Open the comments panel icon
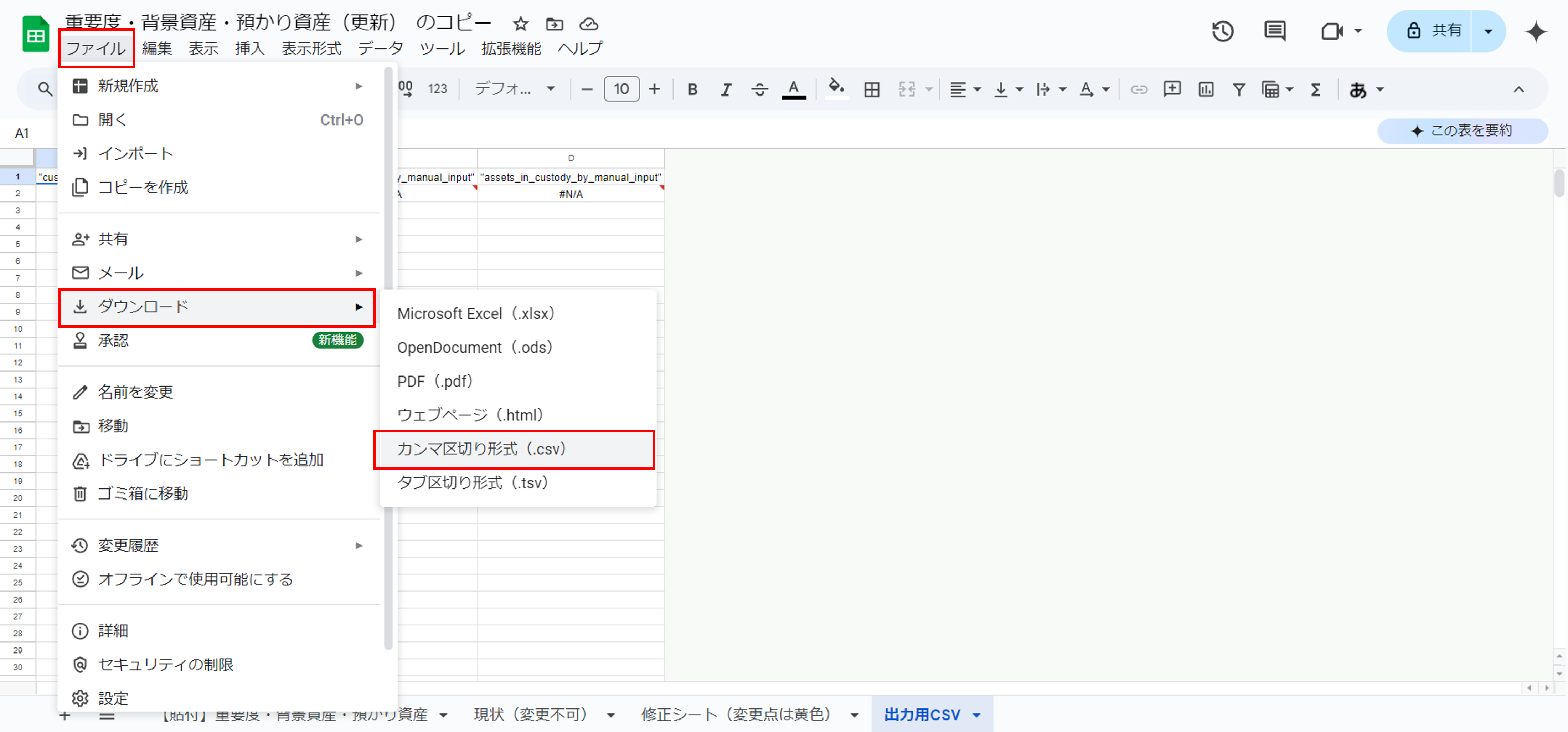Viewport: 1568px width, 732px height. 1275,31
